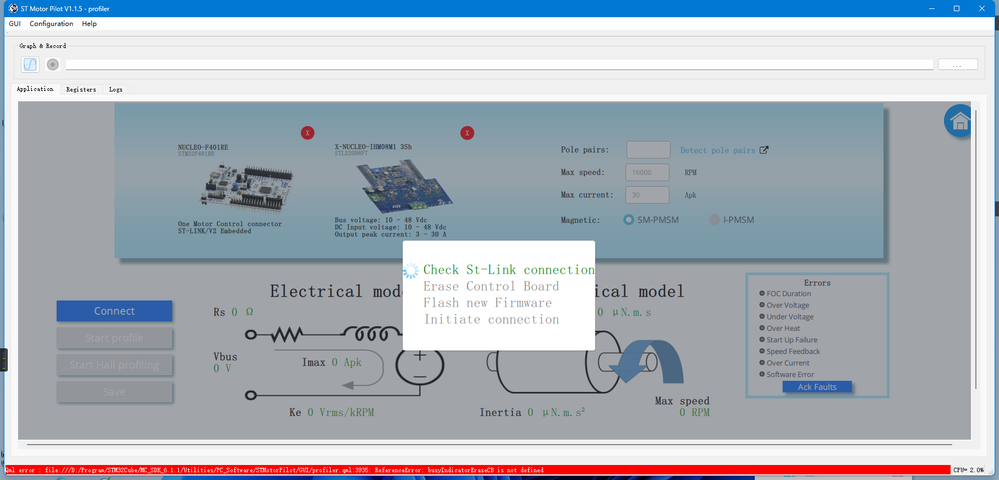Open the graph plot icon
999x480 pixels.
click(x=31, y=64)
